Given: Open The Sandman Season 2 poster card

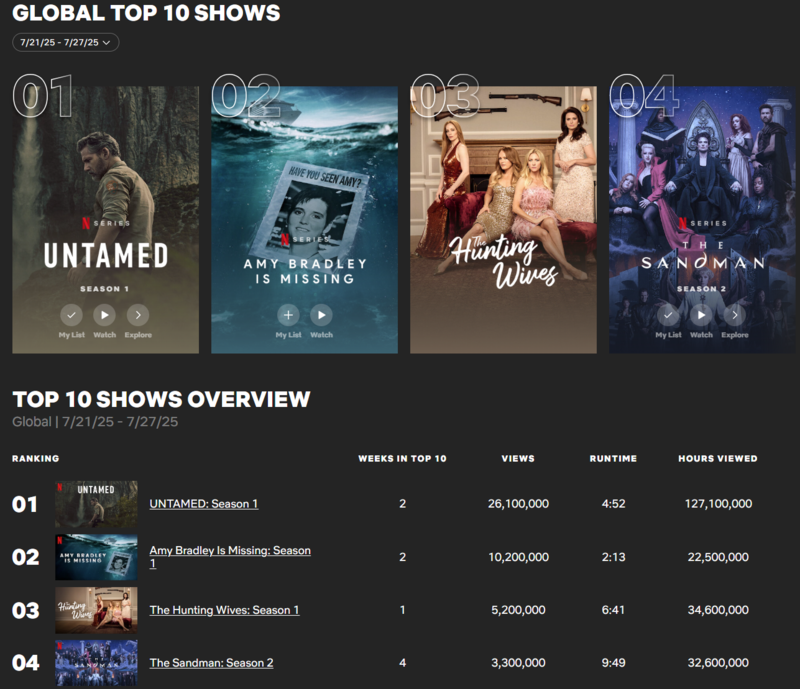Looking at the screenshot, I should click(702, 219).
